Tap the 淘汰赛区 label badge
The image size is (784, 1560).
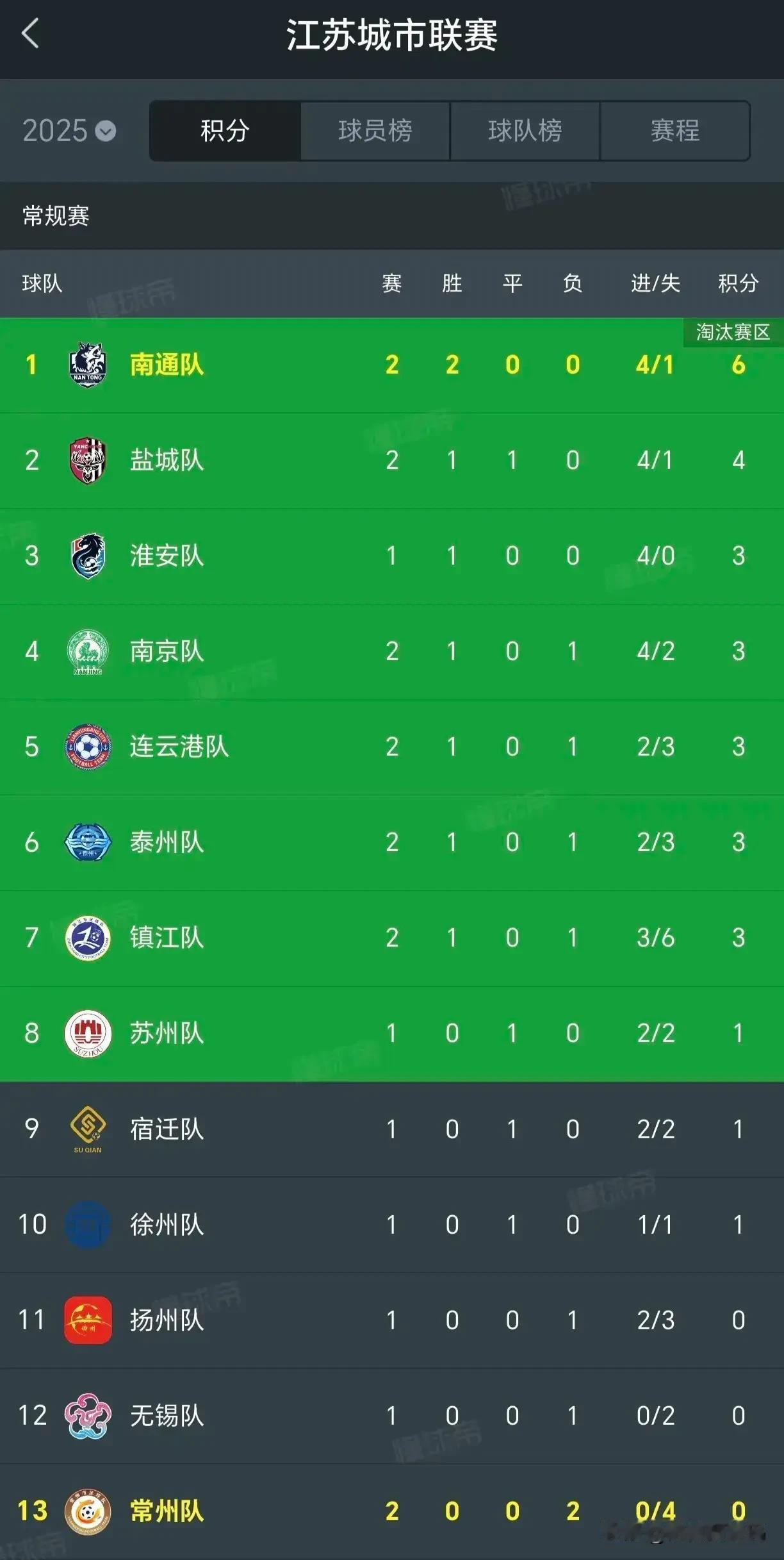733,332
